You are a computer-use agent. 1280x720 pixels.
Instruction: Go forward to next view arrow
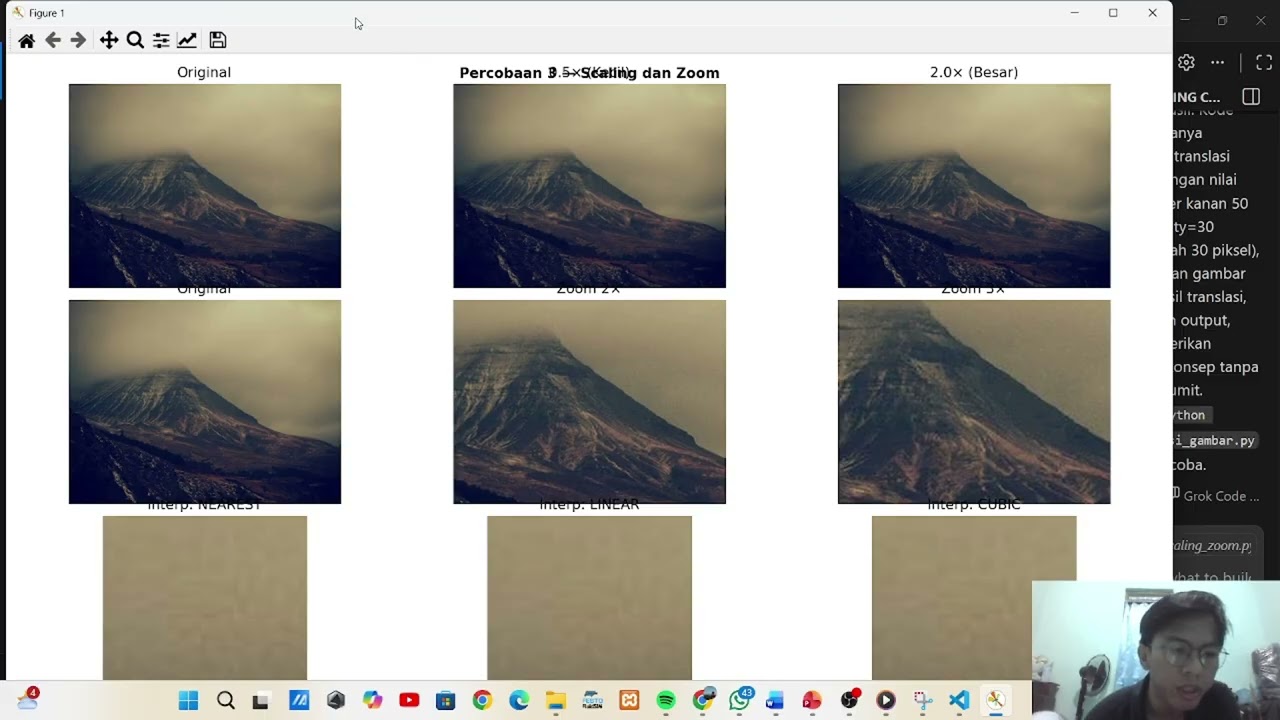[78, 40]
